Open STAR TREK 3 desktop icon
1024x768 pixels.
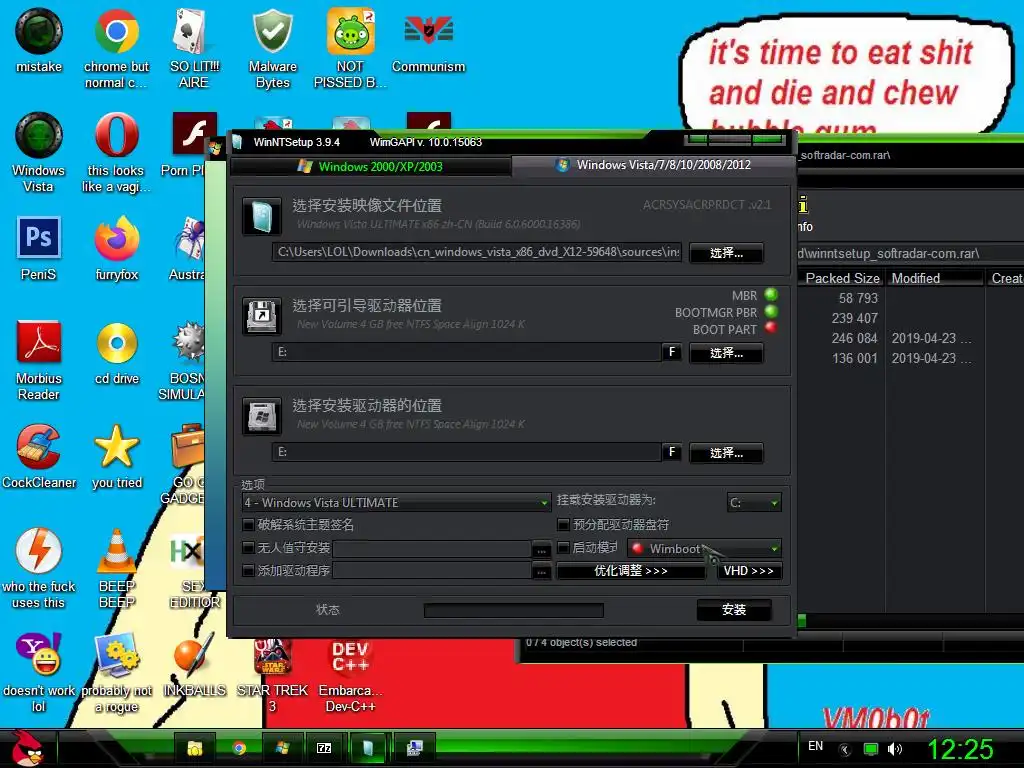point(272,675)
